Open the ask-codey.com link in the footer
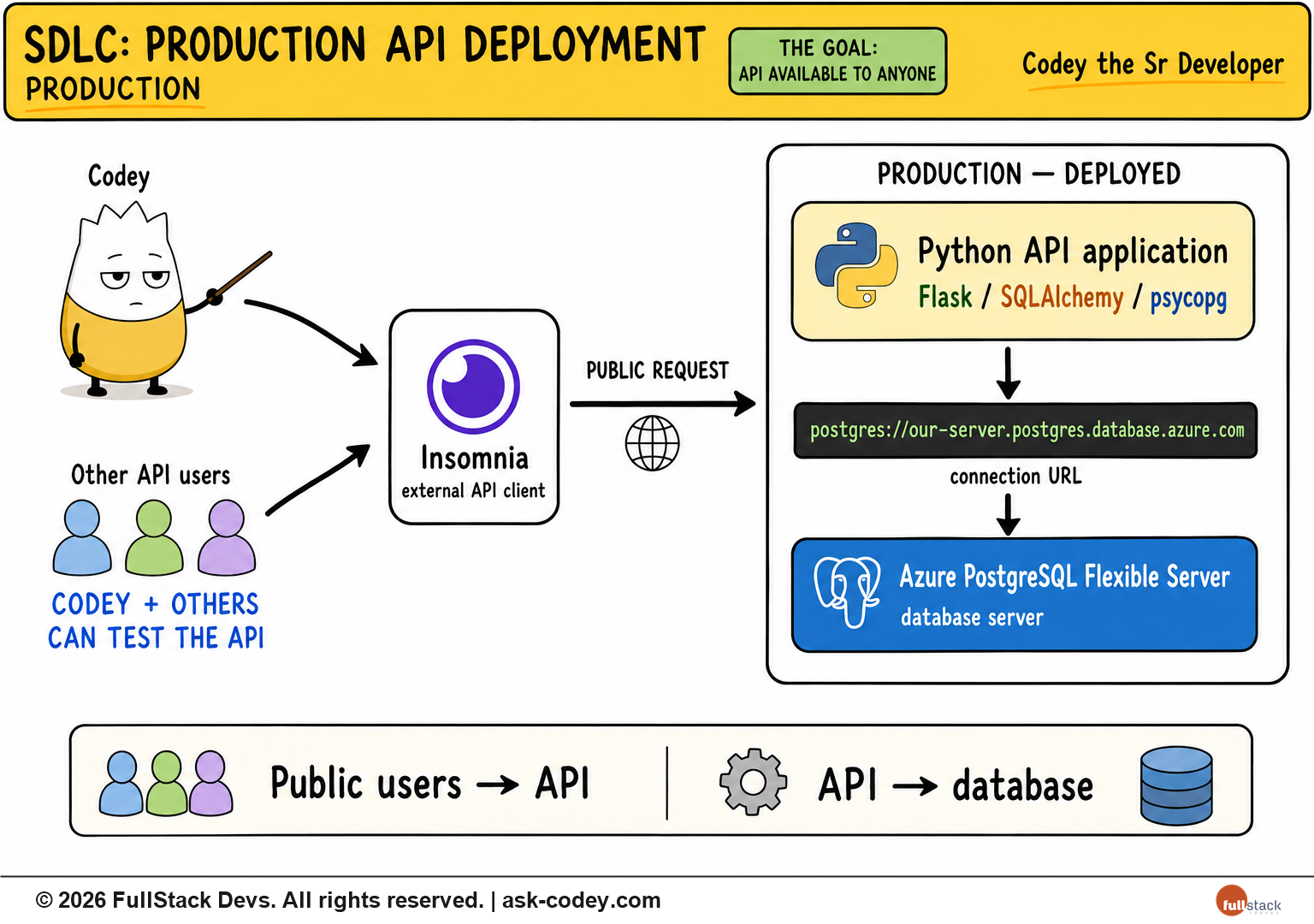The width and height of the screenshot is (1314, 924). click(x=582, y=900)
